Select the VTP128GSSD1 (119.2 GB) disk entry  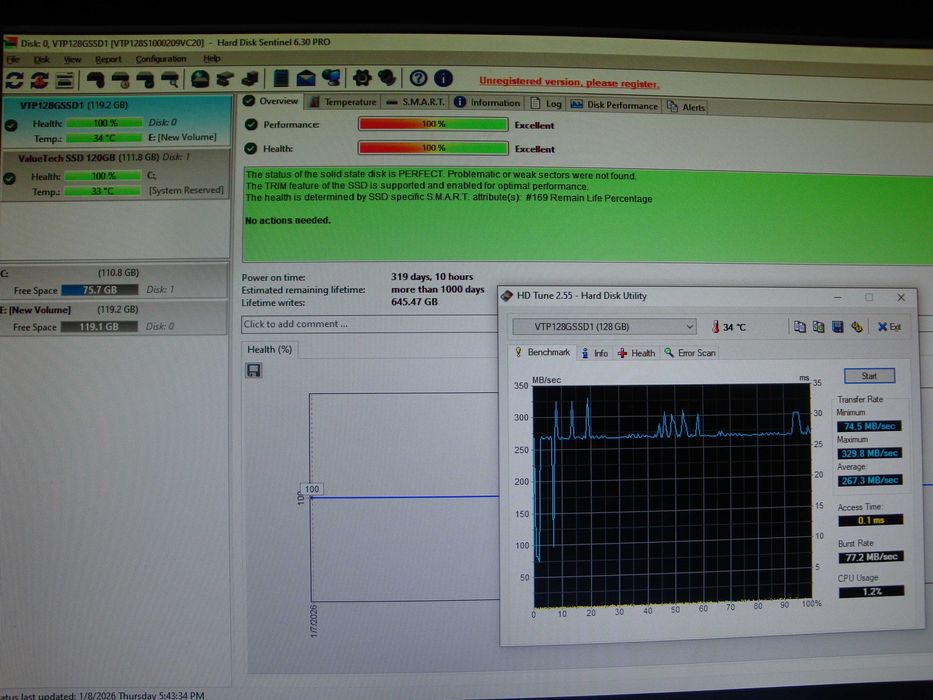[x=115, y=121]
